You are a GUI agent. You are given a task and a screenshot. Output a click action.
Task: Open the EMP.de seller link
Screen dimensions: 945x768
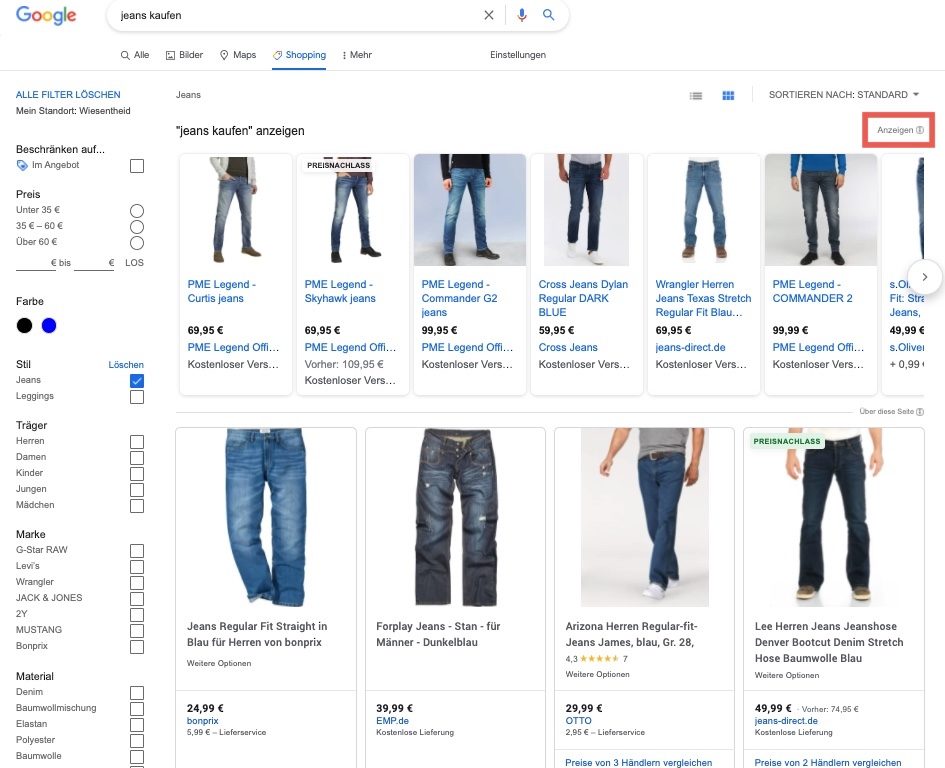click(392, 721)
